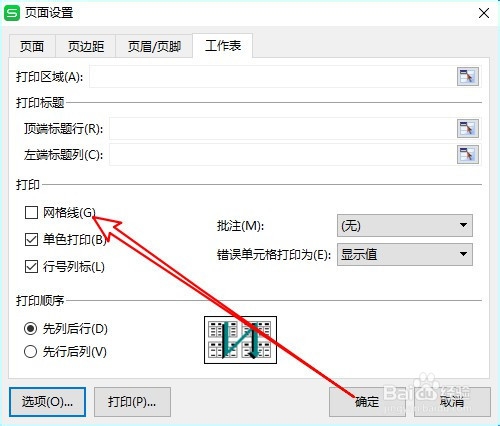This screenshot has height=426, width=500.
Task: Click the range picker icon for 左端标题列
Action: click(468, 154)
